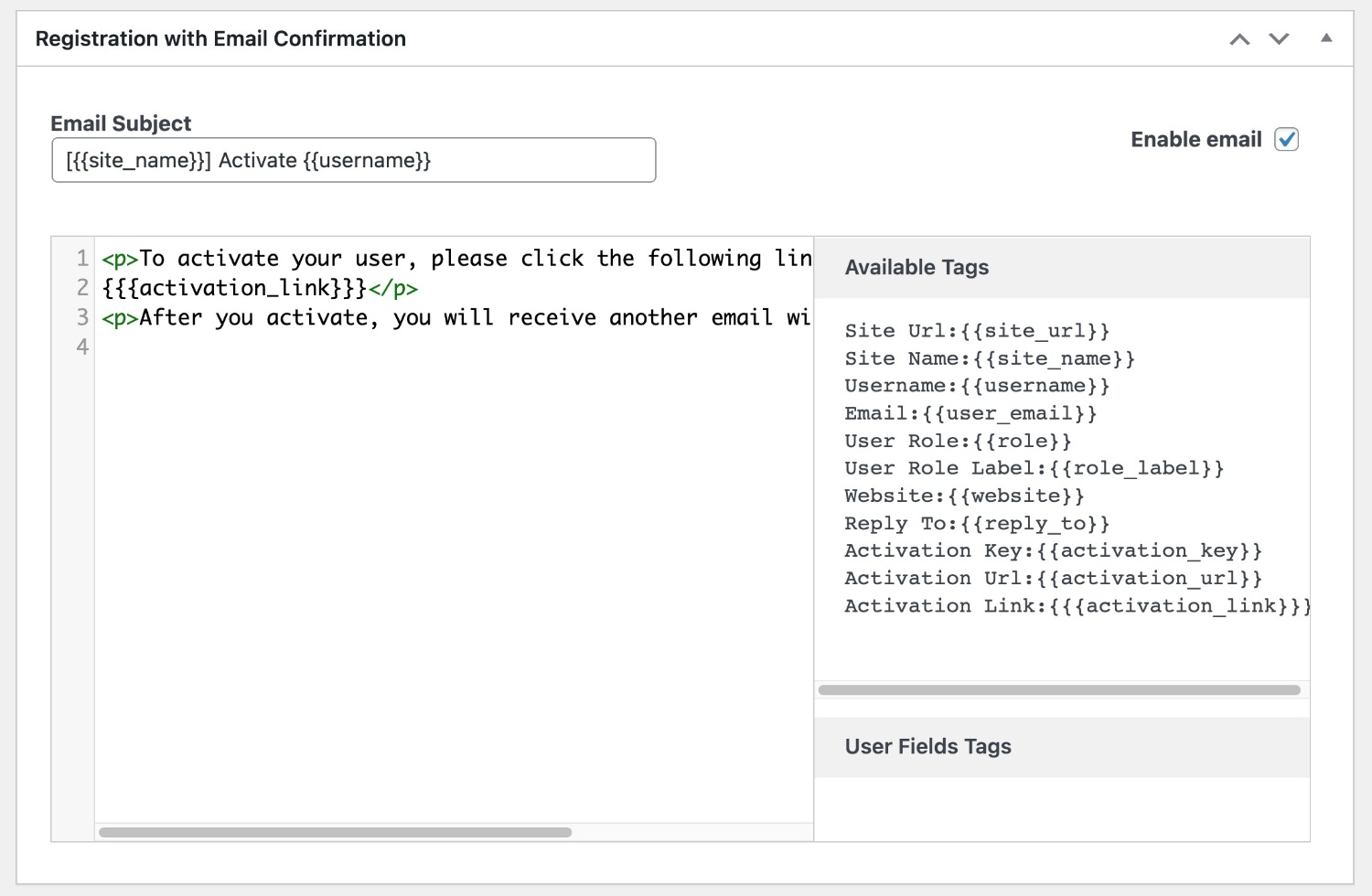Image resolution: width=1372 pixels, height=896 pixels.
Task: Click the code editor horizontal scrollbar
Action: click(335, 832)
